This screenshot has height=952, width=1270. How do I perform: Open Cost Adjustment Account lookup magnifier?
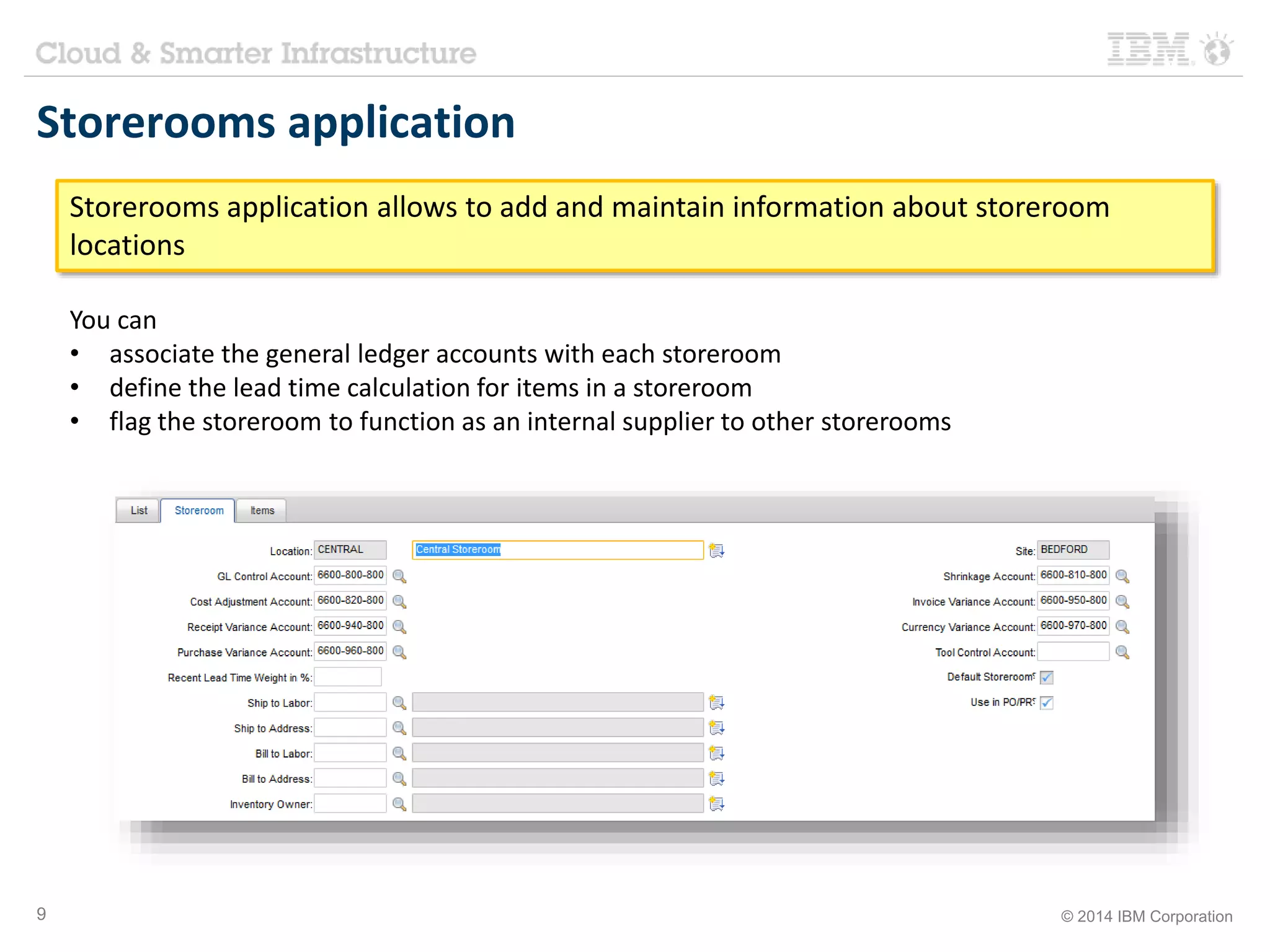[399, 602]
